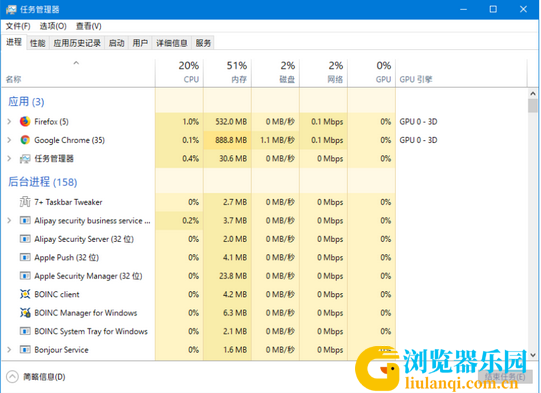Collapse to 简略信息 view
Viewport: 541px width, 393px height.
pyautogui.click(x=36, y=377)
